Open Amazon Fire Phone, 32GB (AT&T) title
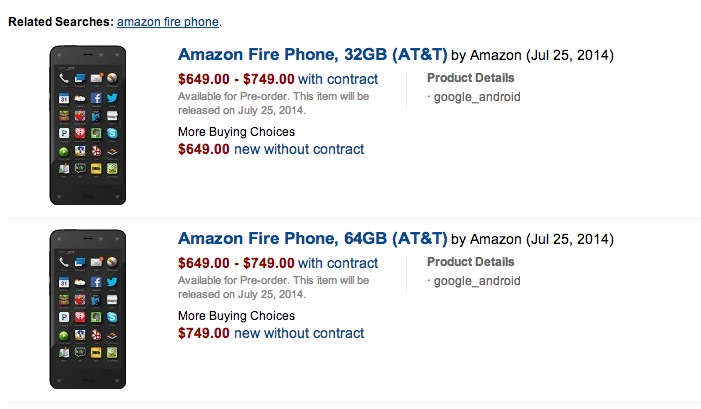Image resolution: width=701 pixels, height=409 pixels. click(312, 54)
